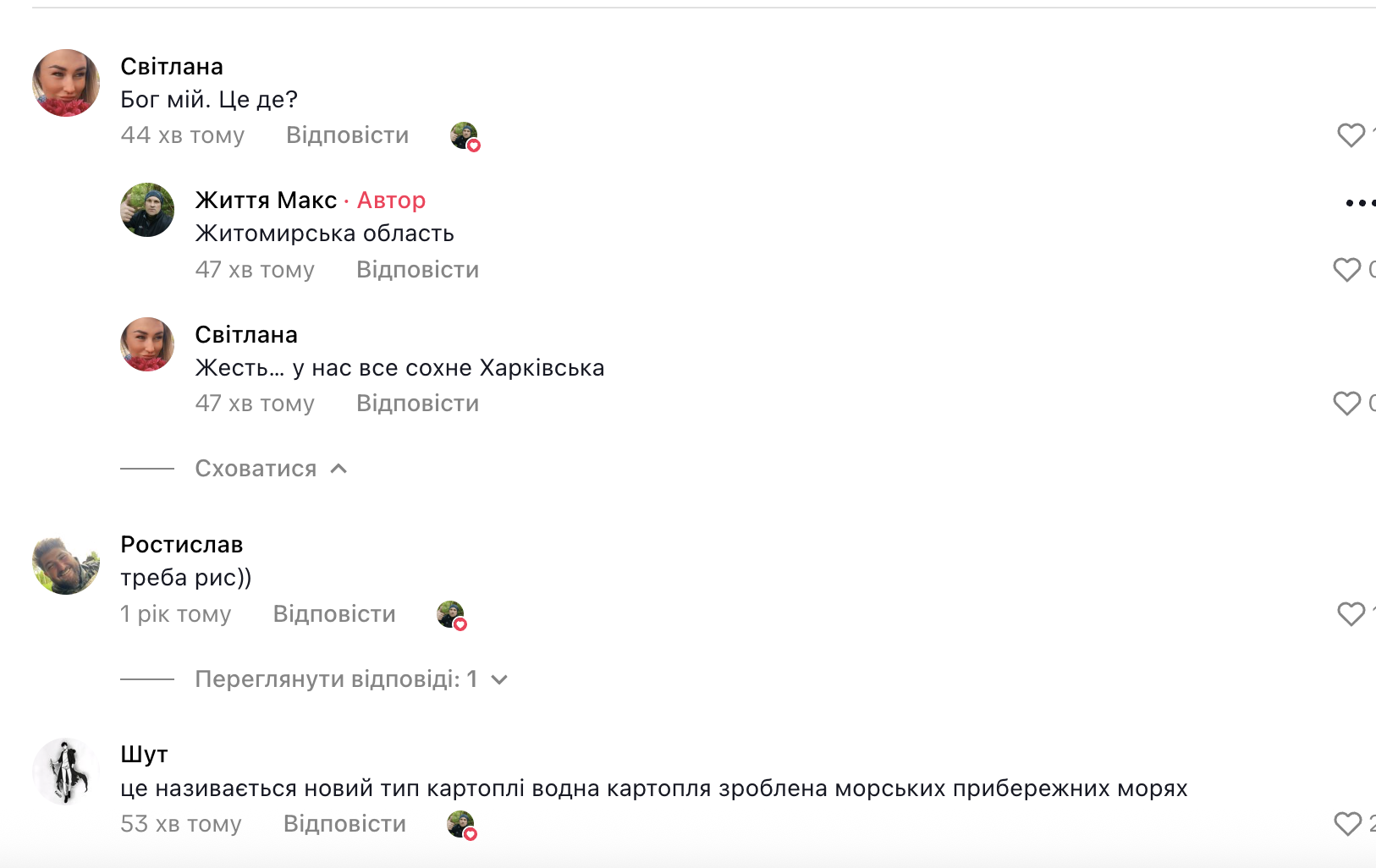Open Життя Макс author avatar

click(x=147, y=210)
